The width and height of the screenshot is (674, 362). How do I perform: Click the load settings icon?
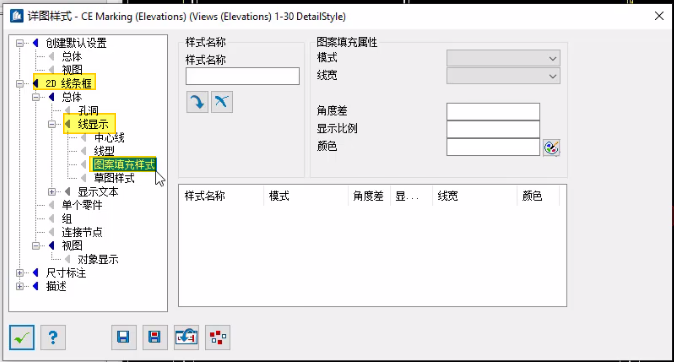pyautogui.click(x=186, y=337)
